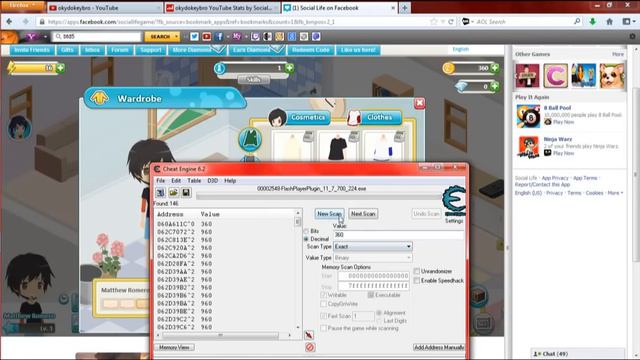Toggle the Executable checkbox
This screenshot has height=360, width=640.
pos(371,295)
